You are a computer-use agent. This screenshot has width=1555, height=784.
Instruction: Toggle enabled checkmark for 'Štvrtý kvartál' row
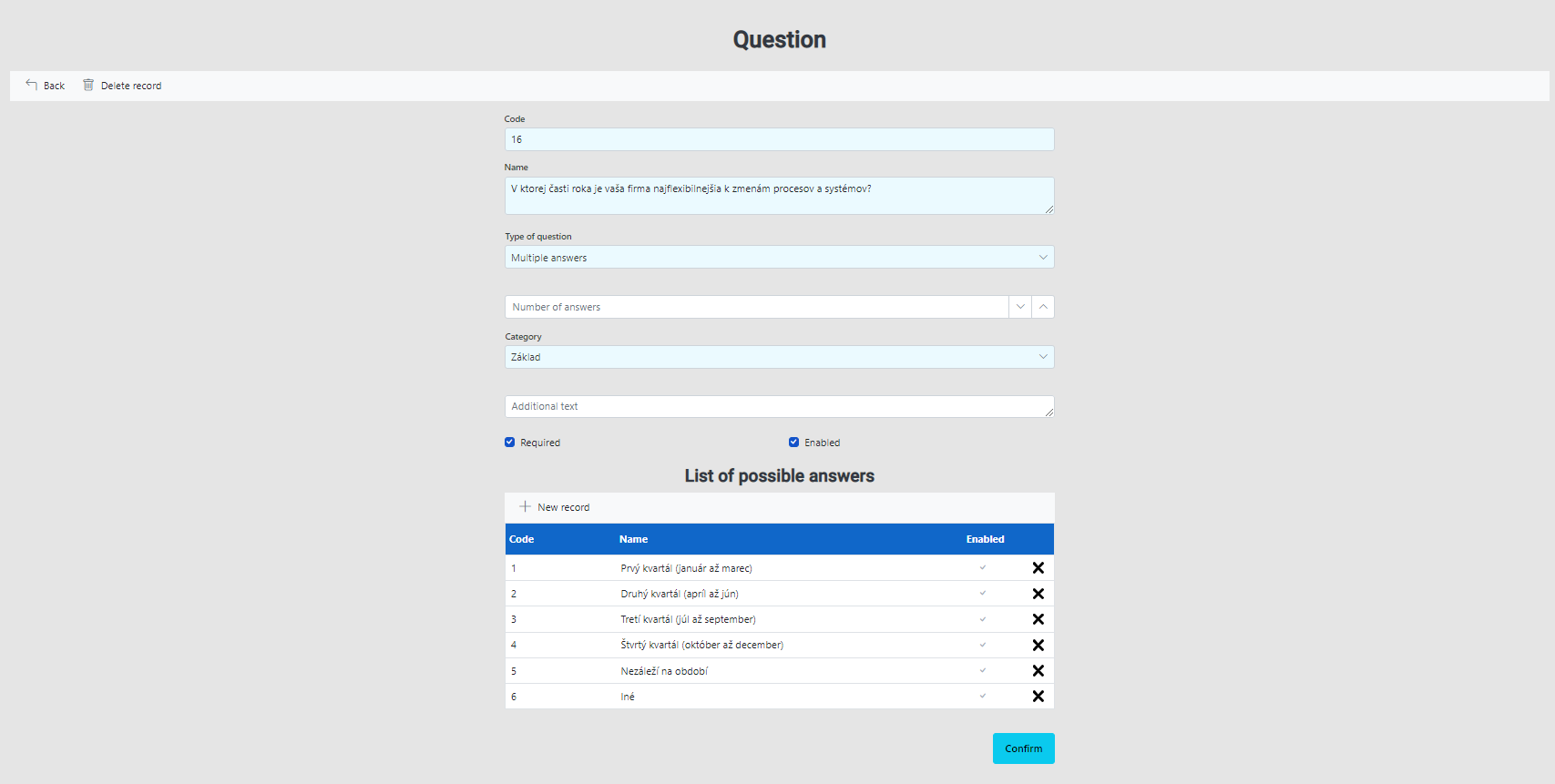click(983, 645)
